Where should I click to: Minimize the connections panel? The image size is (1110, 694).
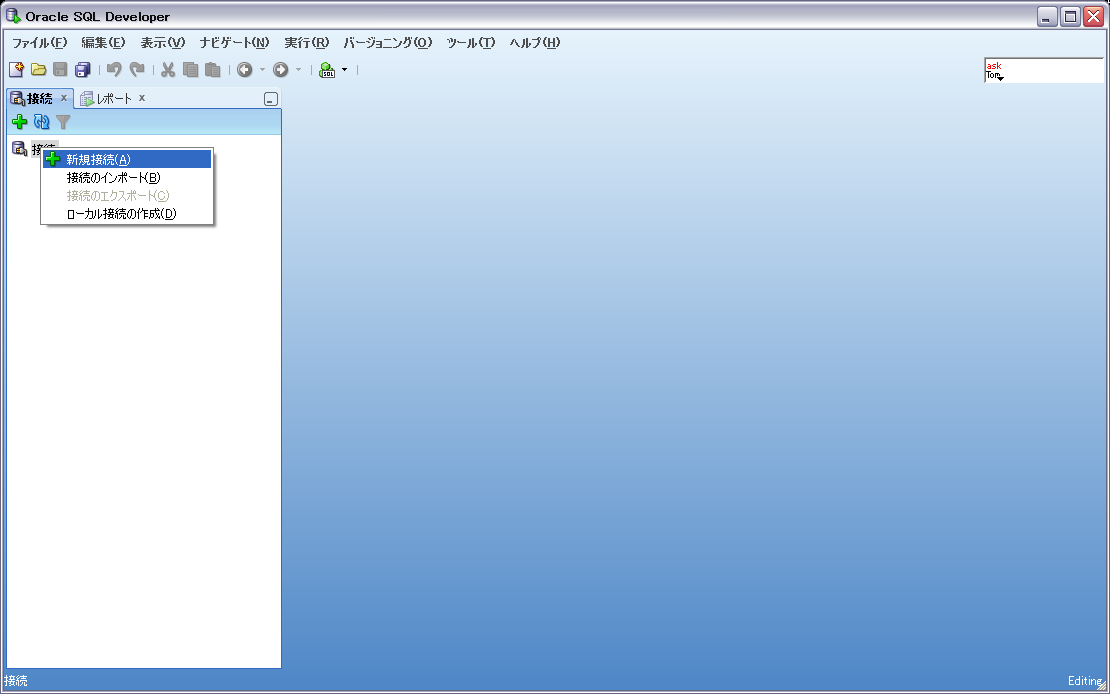point(270,99)
